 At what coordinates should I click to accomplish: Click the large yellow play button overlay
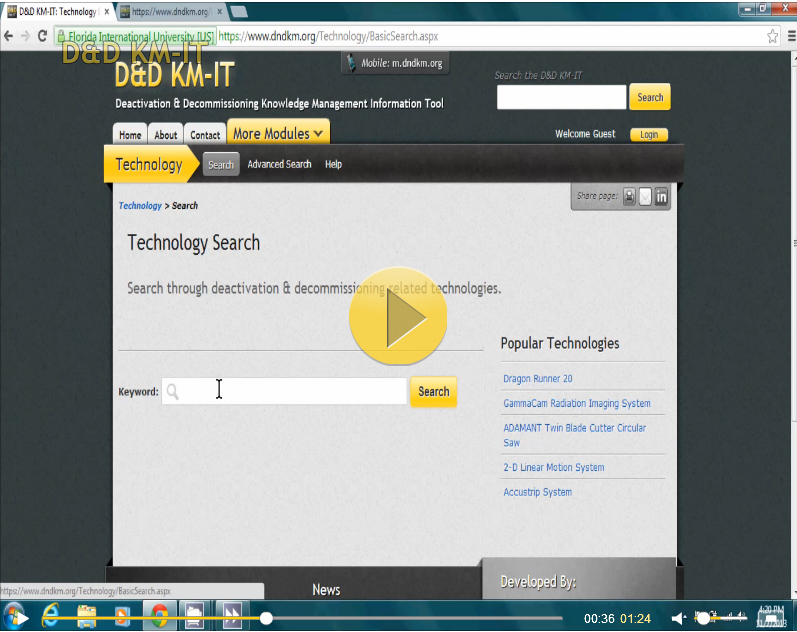pos(398,316)
